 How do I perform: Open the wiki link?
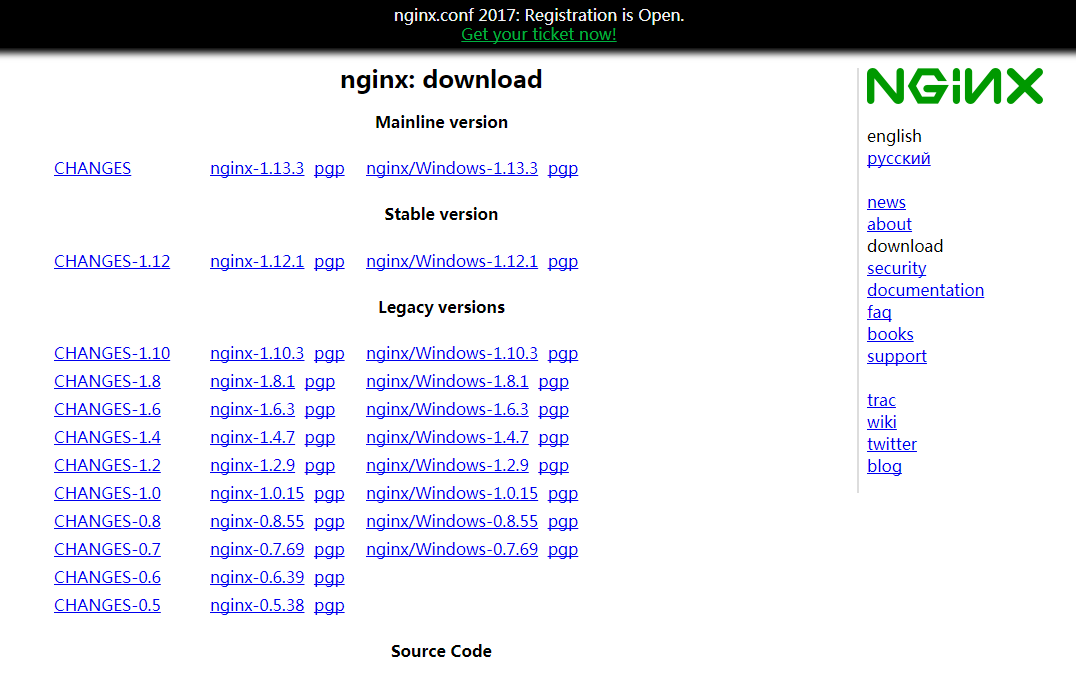click(881, 423)
